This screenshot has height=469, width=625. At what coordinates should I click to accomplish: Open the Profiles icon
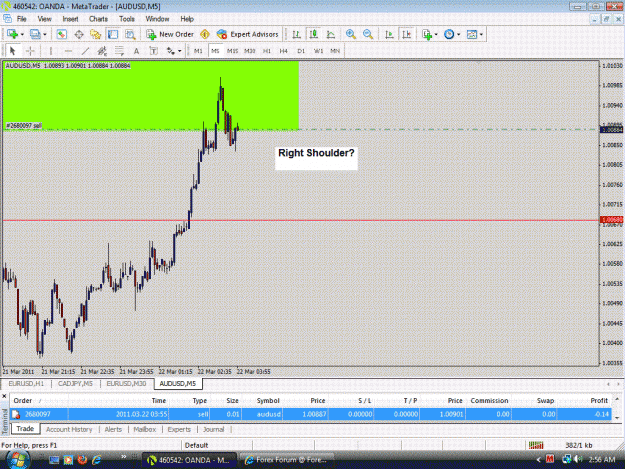pos(35,34)
